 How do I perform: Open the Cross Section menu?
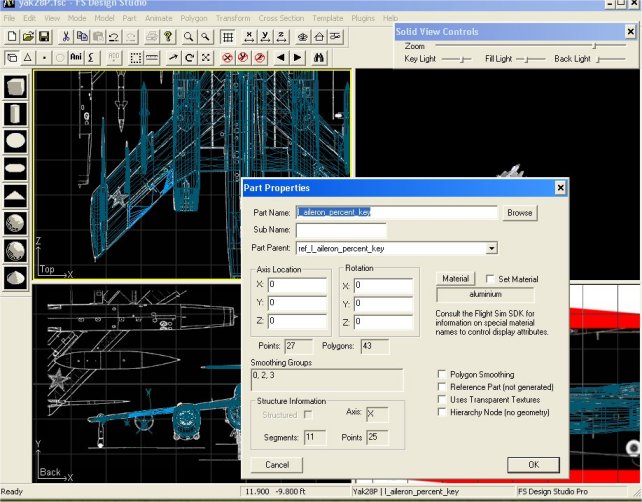281,18
